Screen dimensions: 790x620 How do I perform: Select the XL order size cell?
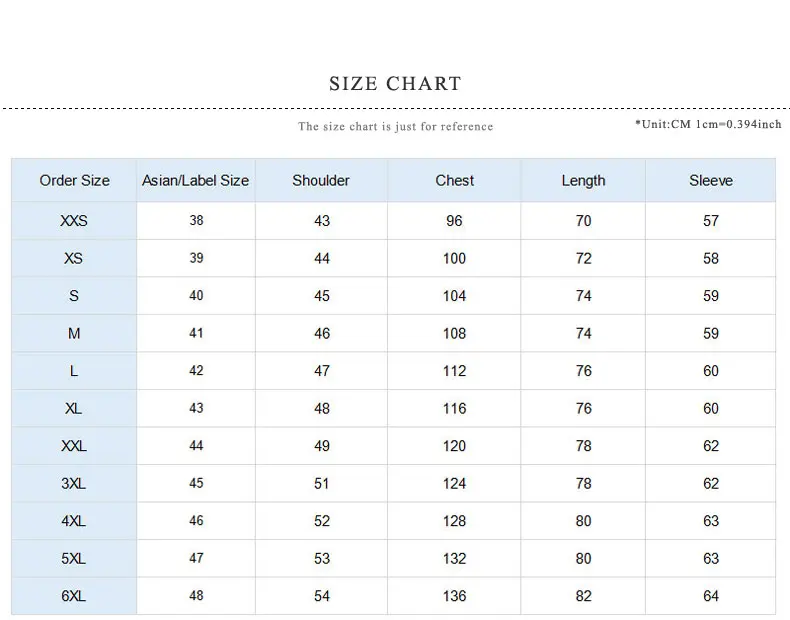[x=74, y=408]
